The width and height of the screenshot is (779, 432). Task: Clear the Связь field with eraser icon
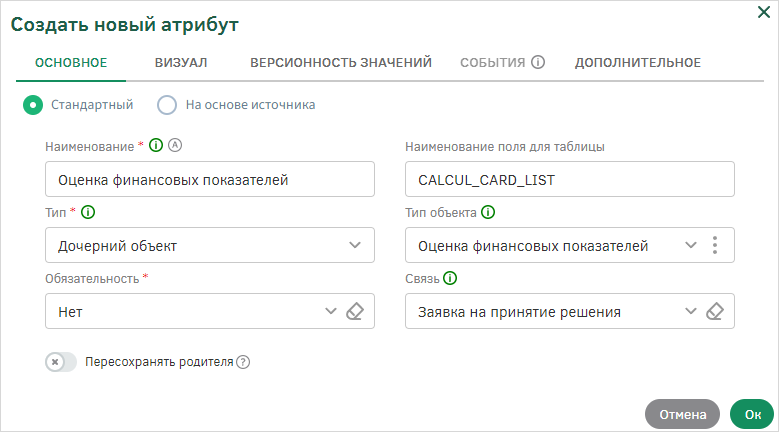714,311
